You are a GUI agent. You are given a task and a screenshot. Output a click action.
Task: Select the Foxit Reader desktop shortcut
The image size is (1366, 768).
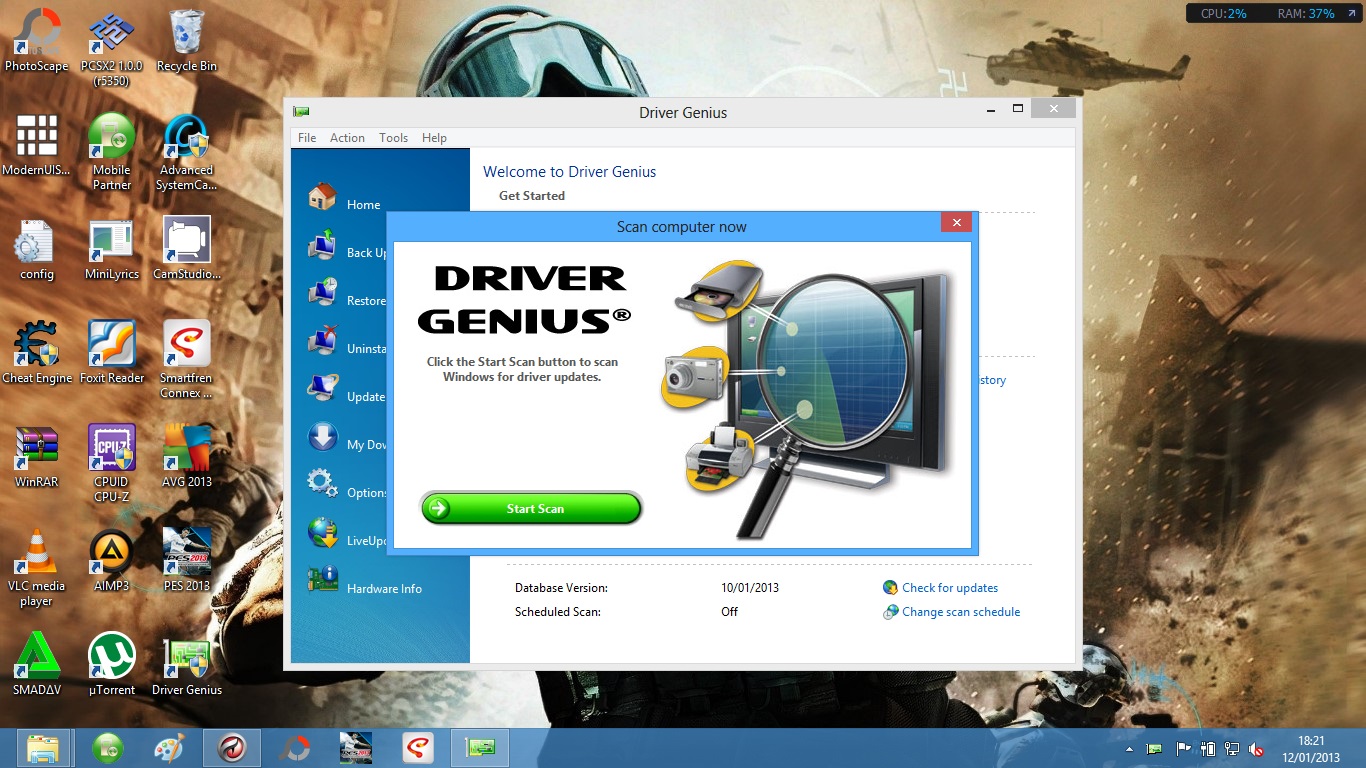pyautogui.click(x=112, y=353)
